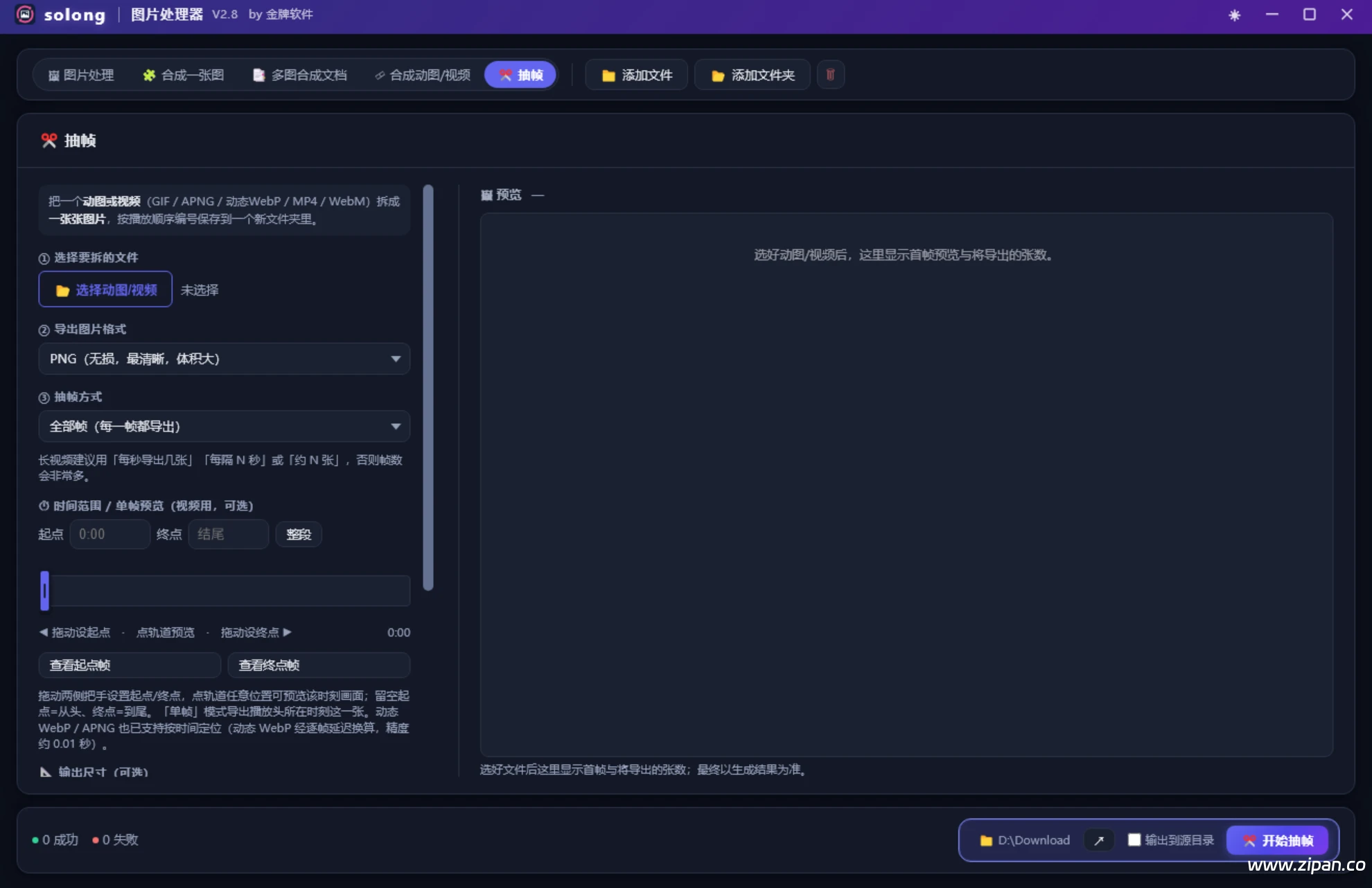Image resolution: width=1372 pixels, height=888 pixels.
Task: Click the empty preview area hint text
Action: (x=904, y=255)
